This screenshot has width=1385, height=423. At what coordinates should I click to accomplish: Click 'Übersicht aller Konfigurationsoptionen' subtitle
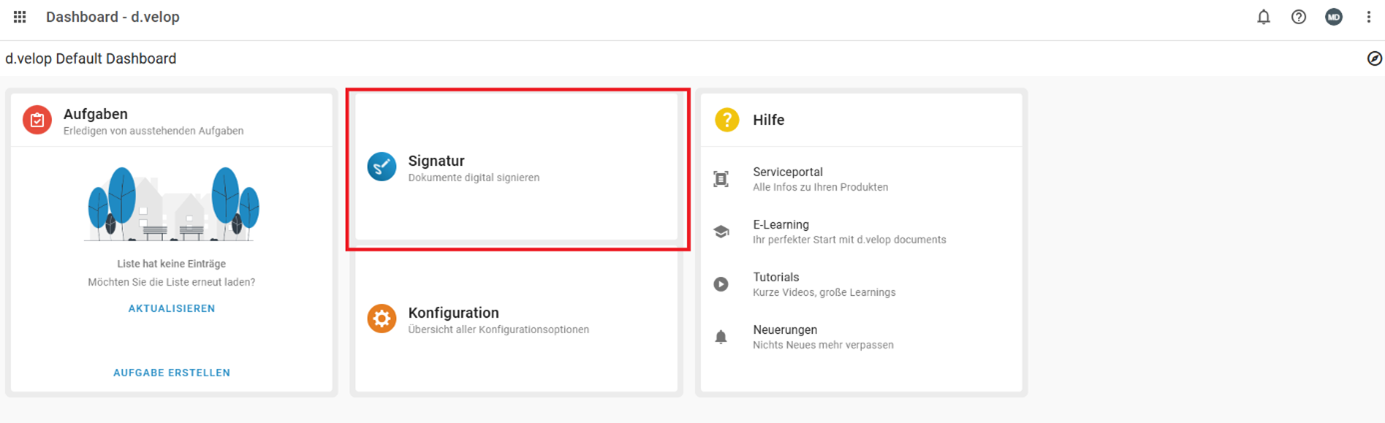(x=499, y=330)
